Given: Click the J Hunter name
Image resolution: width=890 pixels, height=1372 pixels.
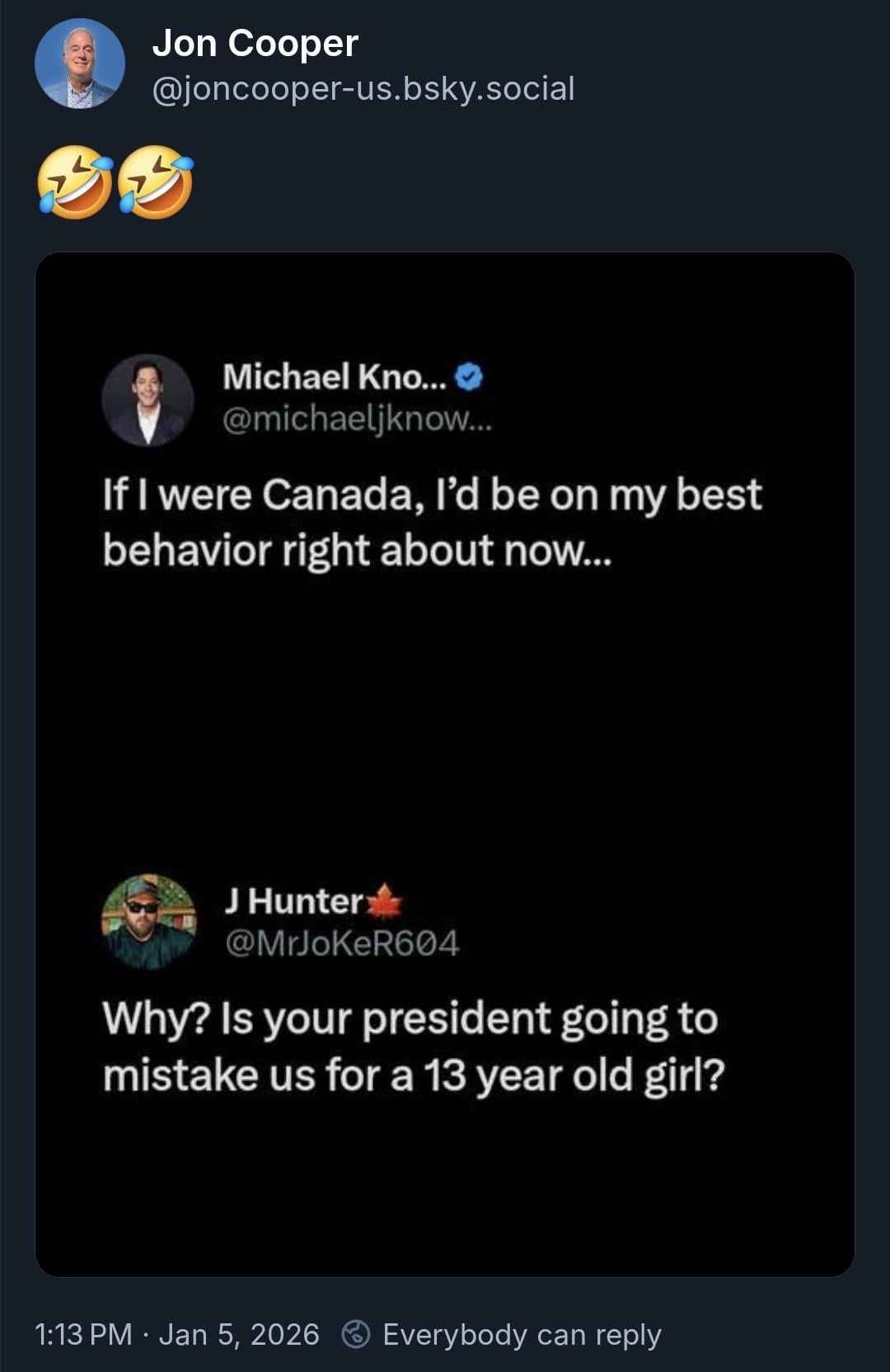Looking at the screenshot, I should (293, 901).
